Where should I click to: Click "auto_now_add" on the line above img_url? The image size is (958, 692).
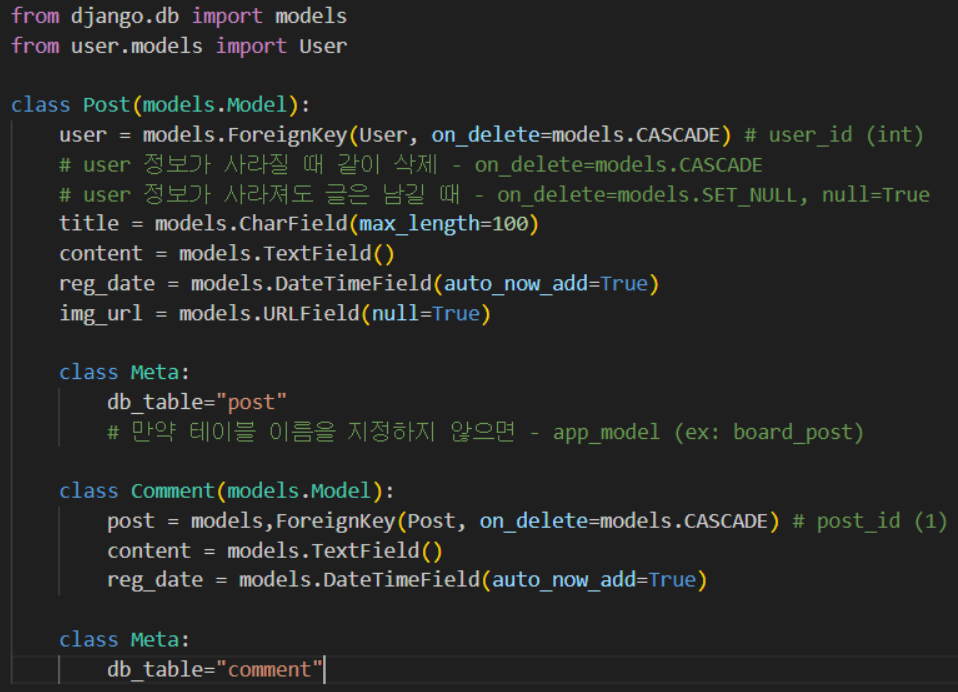[516, 283]
